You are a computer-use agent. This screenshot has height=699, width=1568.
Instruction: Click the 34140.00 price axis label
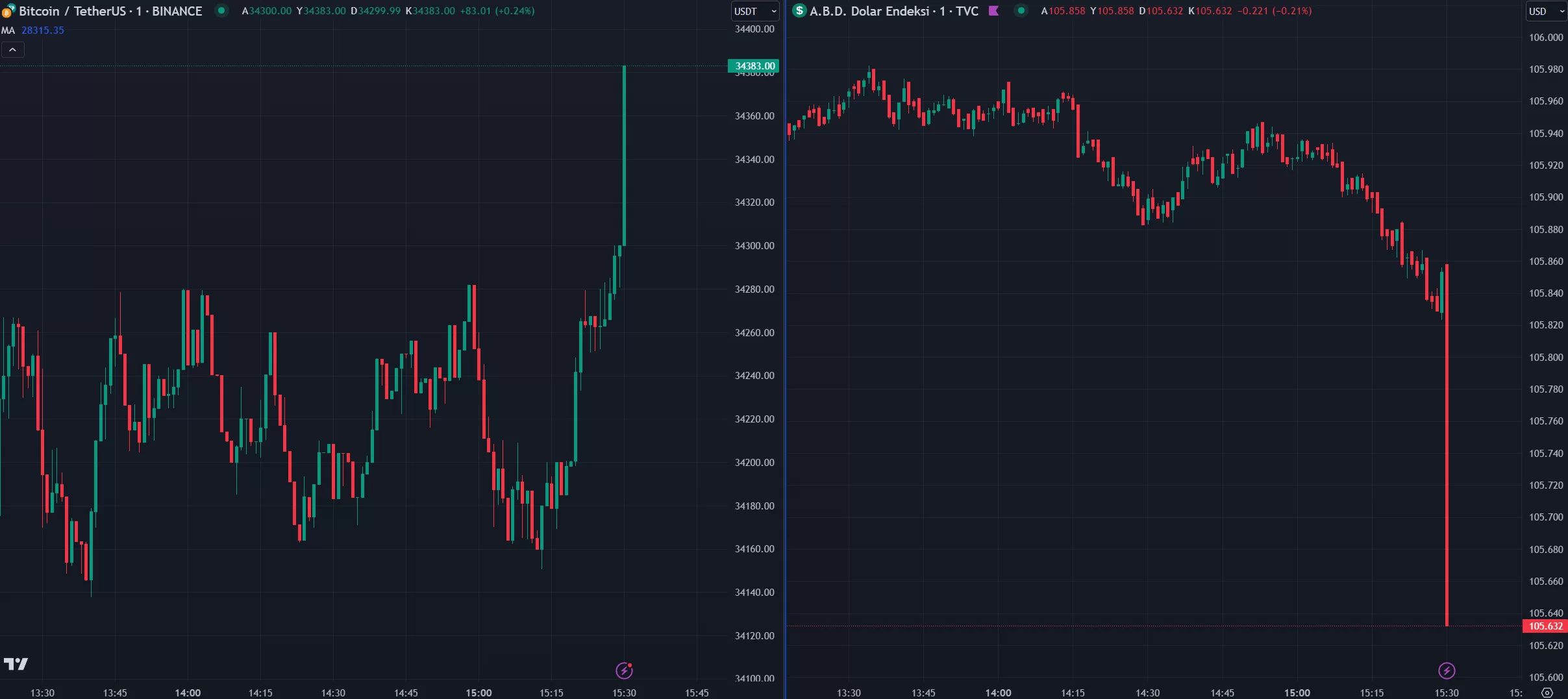point(754,592)
